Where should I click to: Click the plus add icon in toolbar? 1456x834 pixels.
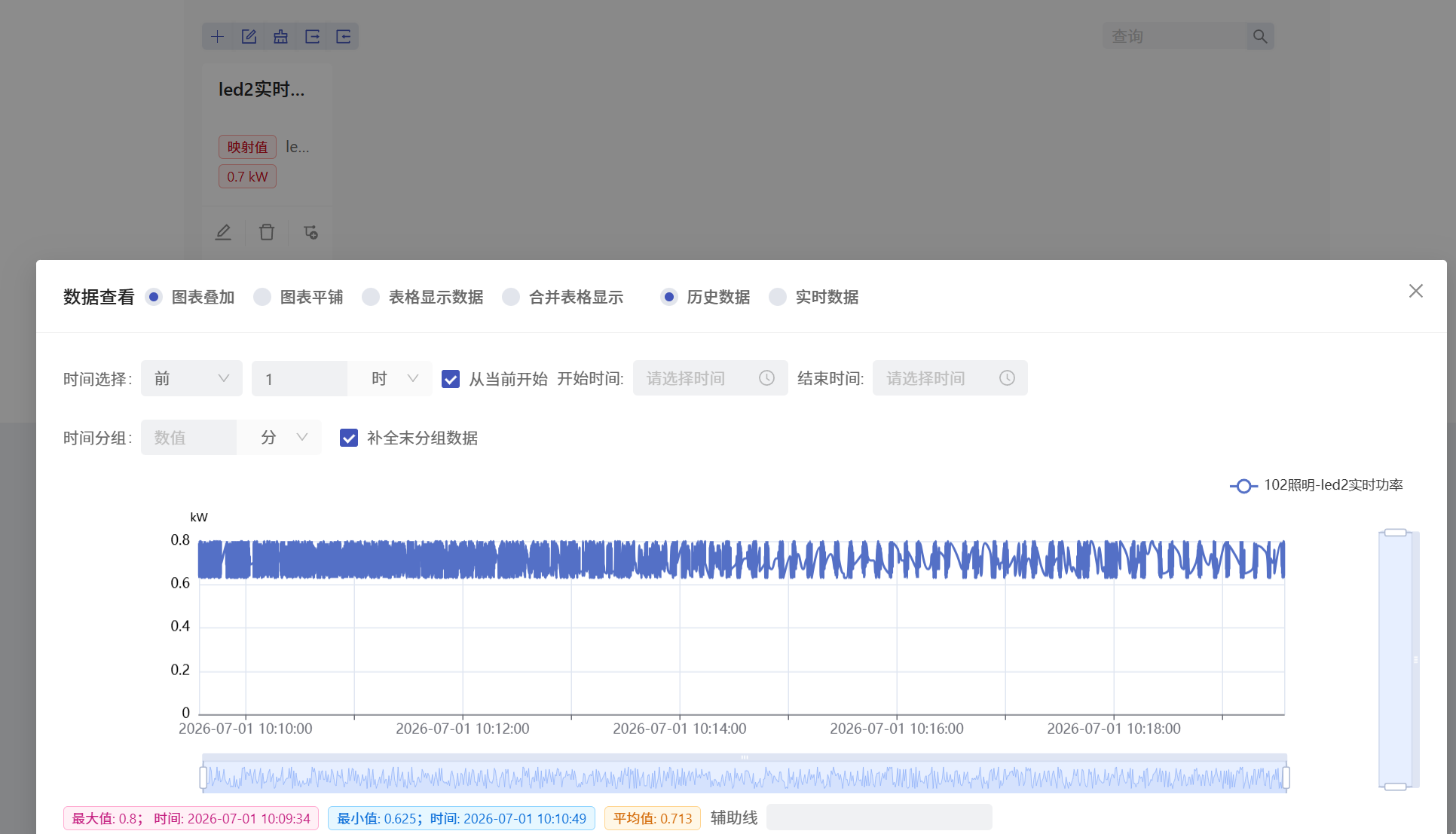point(217,36)
